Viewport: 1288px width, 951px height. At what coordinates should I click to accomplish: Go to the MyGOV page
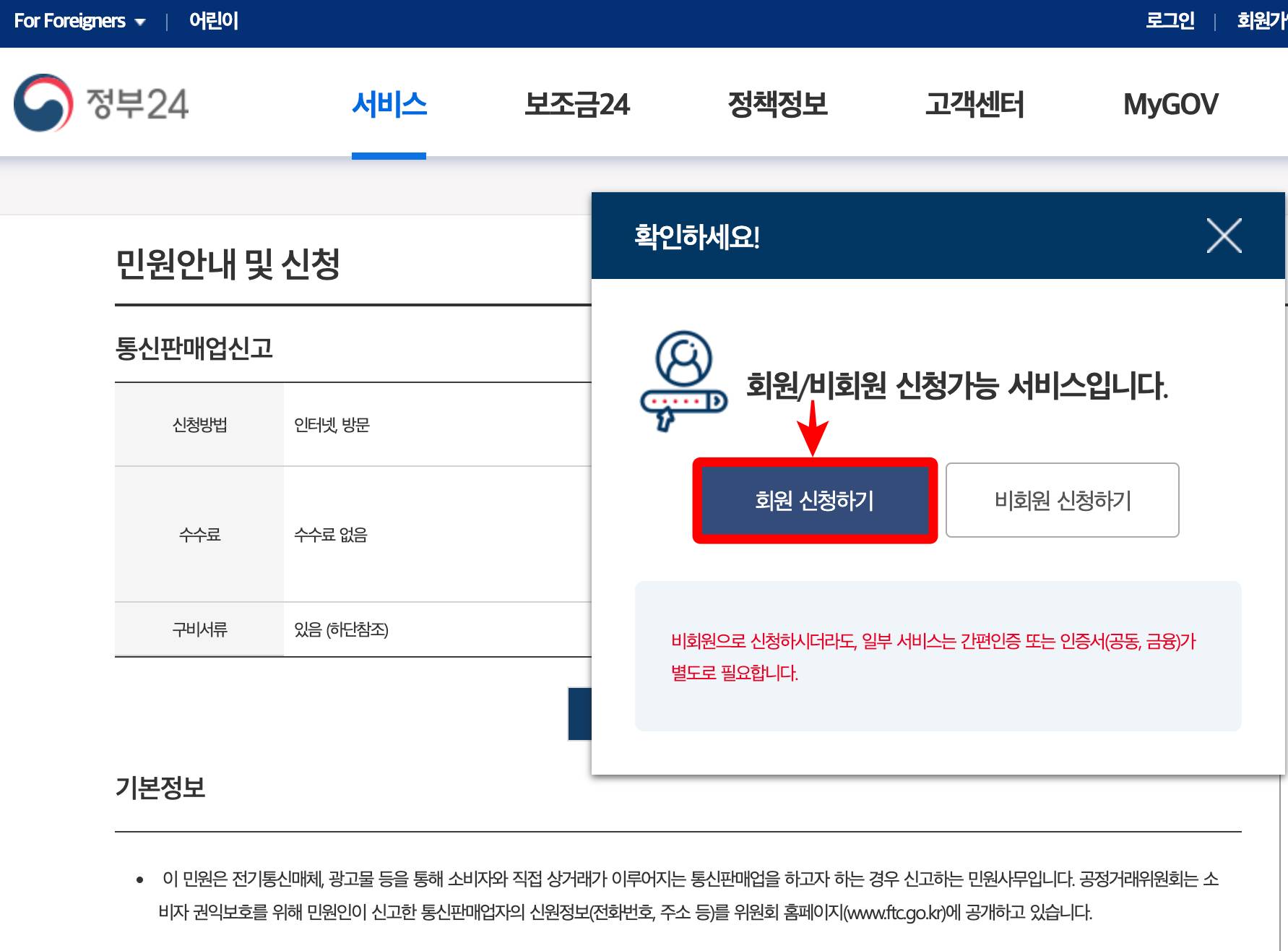tap(1170, 105)
